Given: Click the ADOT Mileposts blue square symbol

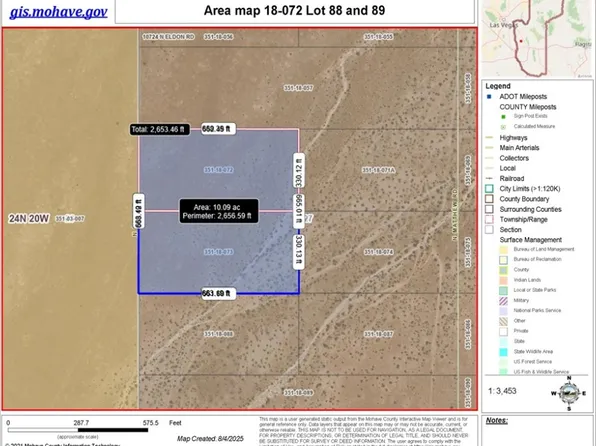Looking at the screenshot, I should pos(489,97).
